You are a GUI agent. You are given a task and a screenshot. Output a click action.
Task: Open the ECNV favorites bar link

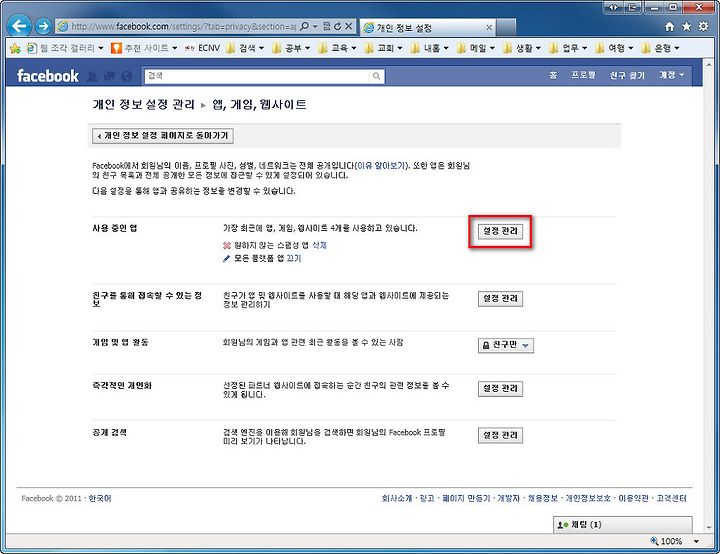point(202,48)
